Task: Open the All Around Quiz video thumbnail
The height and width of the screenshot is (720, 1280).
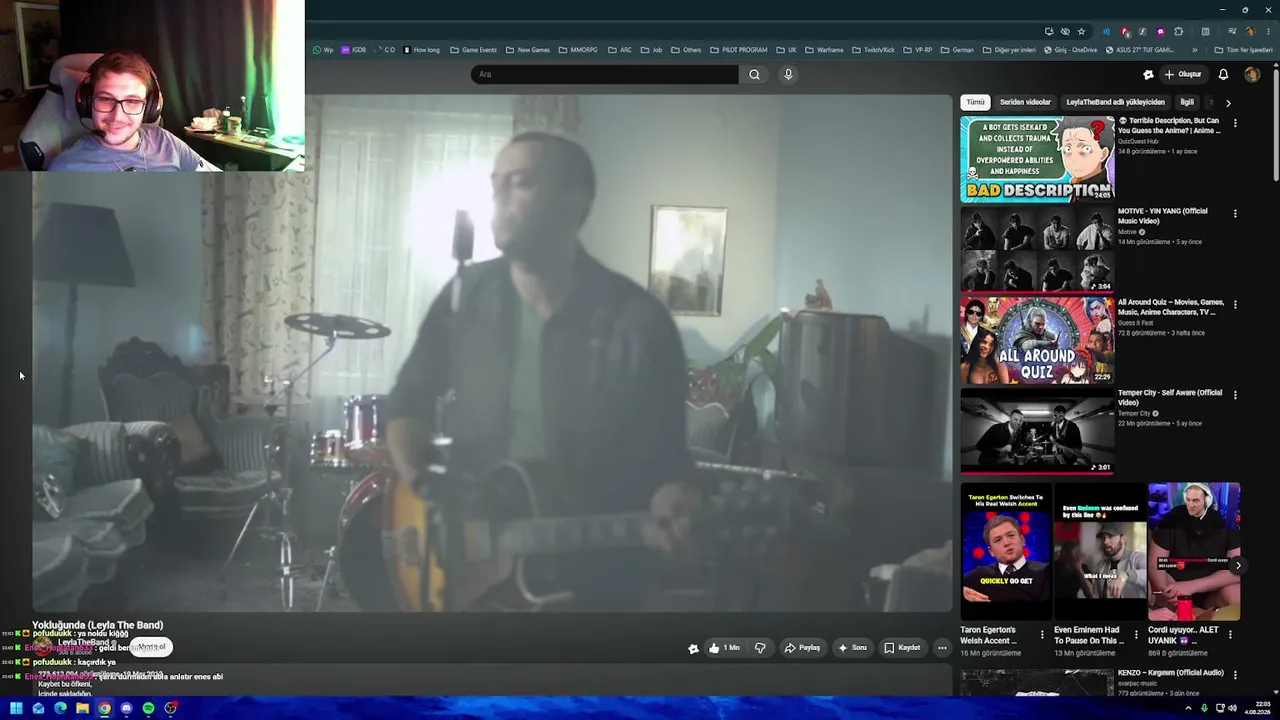Action: coord(1037,341)
